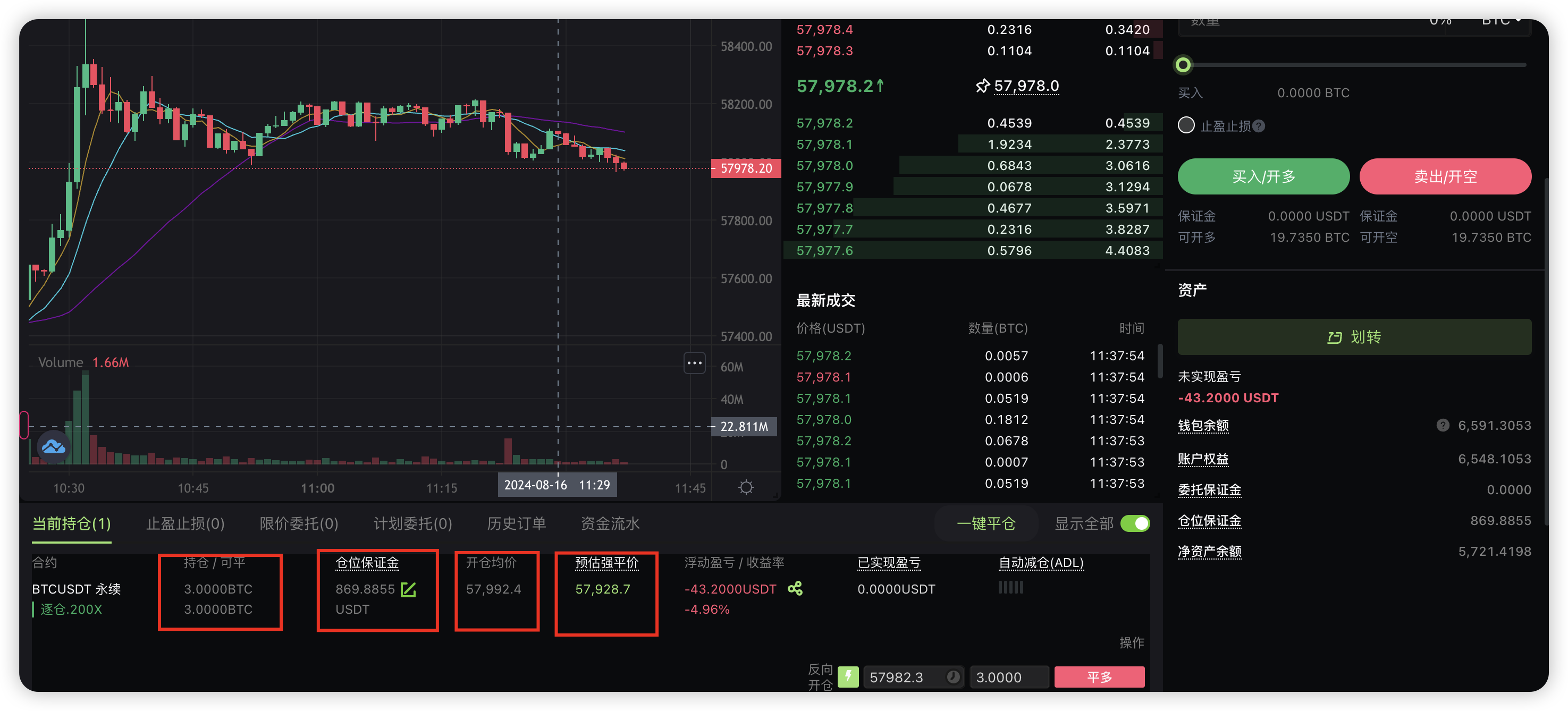This screenshot has width=1568, height=711.
Task: Open chart settings gear below the price axis
Action: tap(746, 487)
